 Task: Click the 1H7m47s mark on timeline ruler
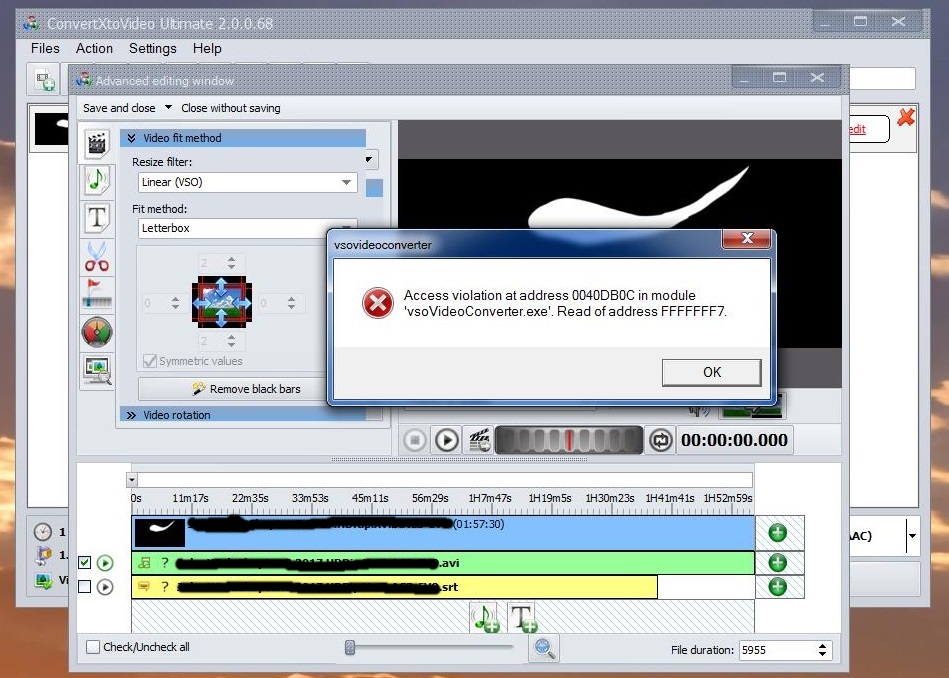pyautogui.click(x=490, y=498)
